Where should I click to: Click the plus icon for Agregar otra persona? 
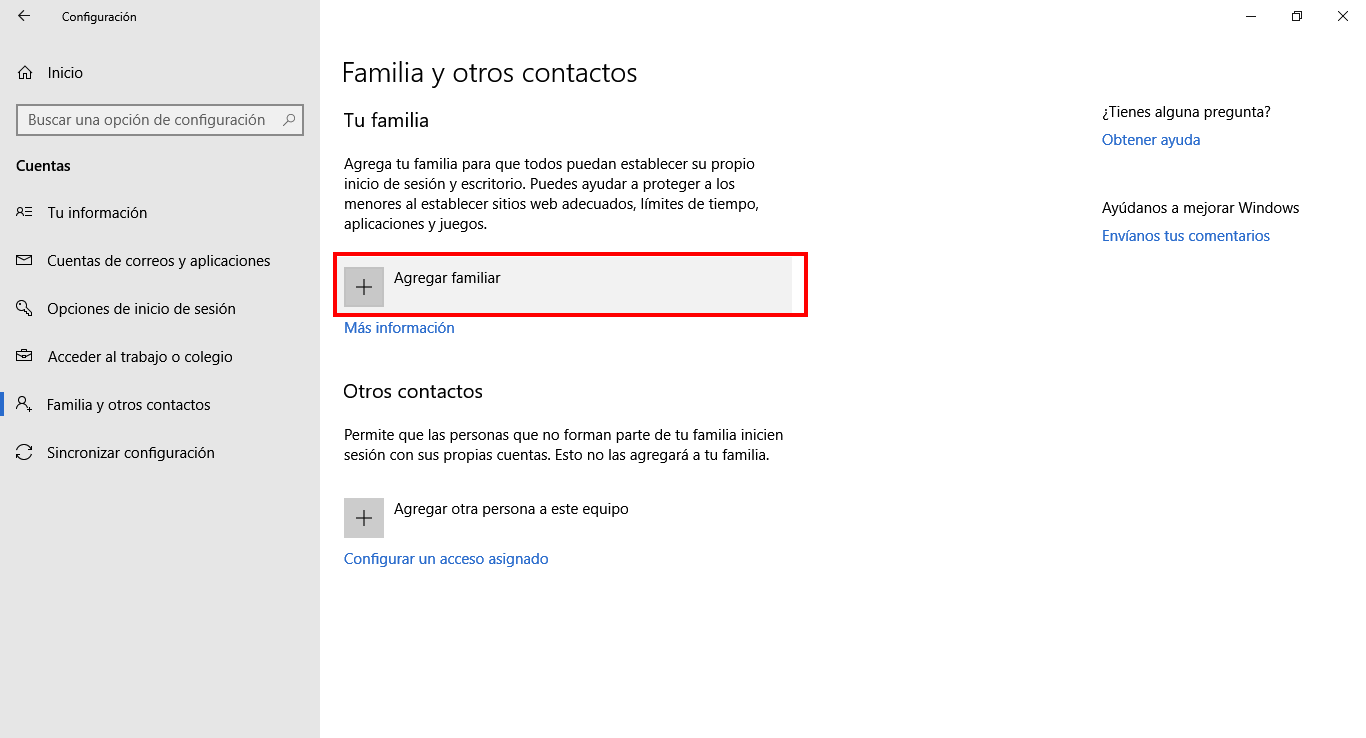[364, 518]
